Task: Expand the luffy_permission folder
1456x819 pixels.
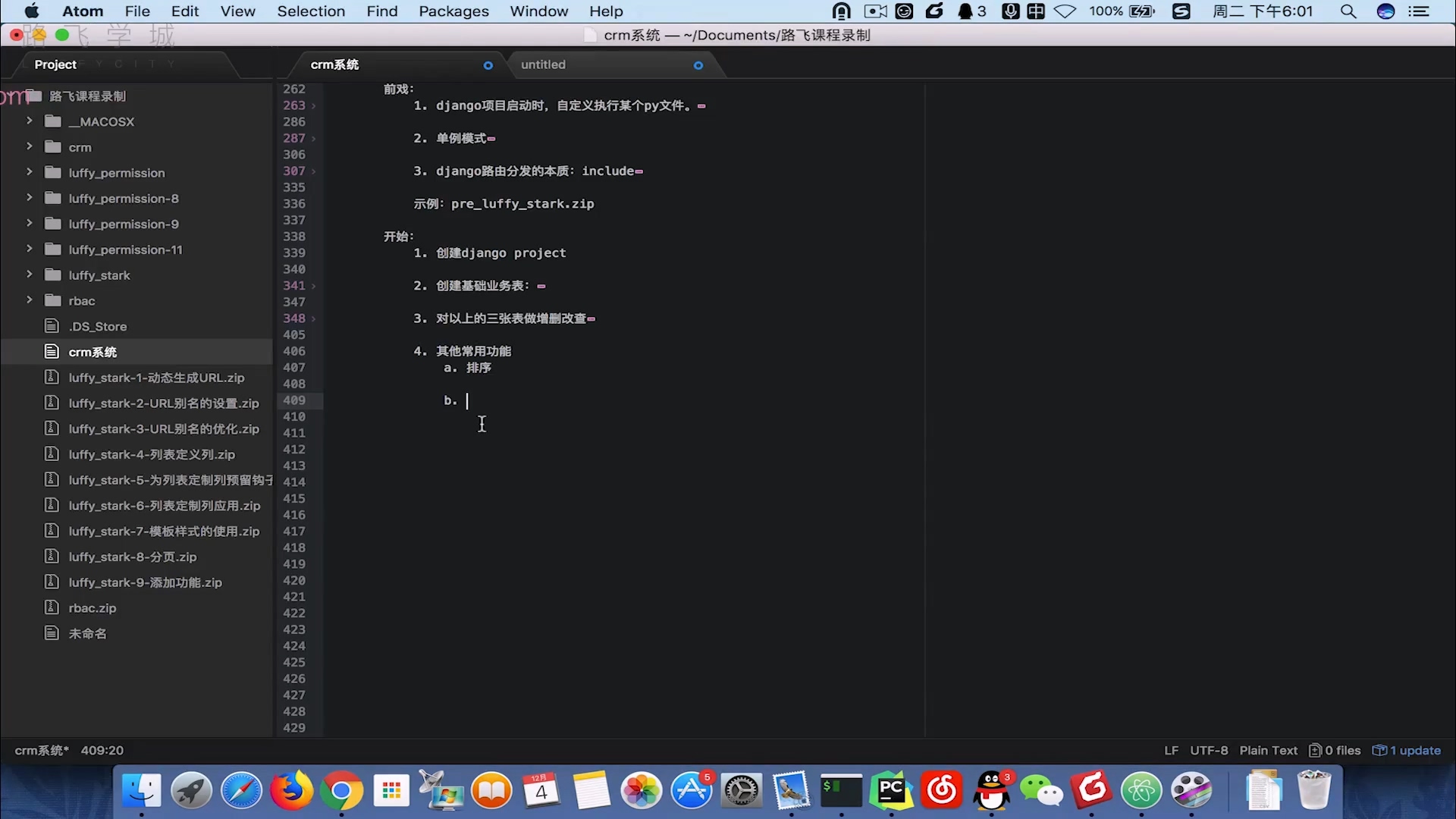Action: tap(30, 173)
